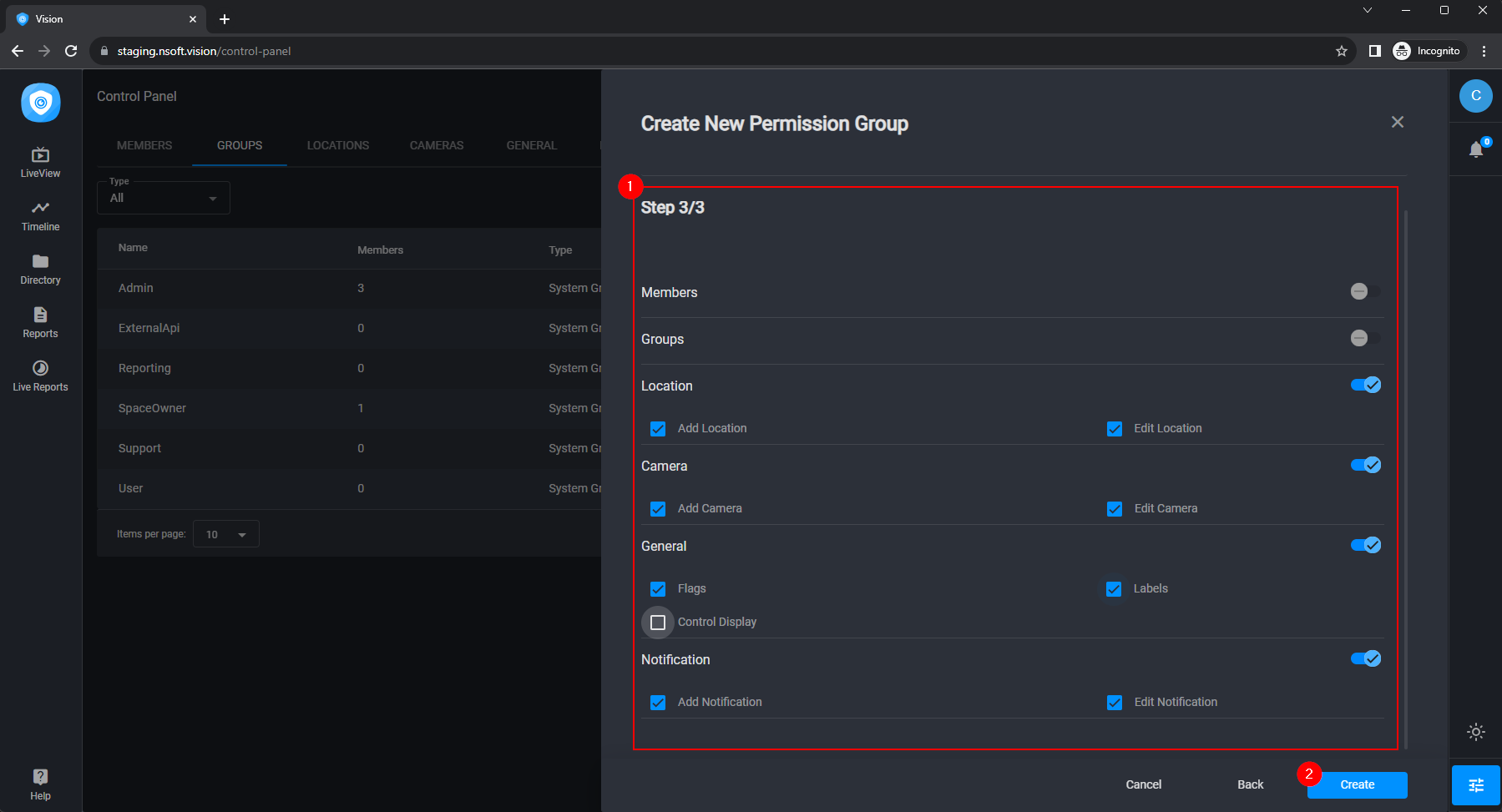The image size is (1502, 812).
Task: Open the user avatar C
Action: [1476, 96]
